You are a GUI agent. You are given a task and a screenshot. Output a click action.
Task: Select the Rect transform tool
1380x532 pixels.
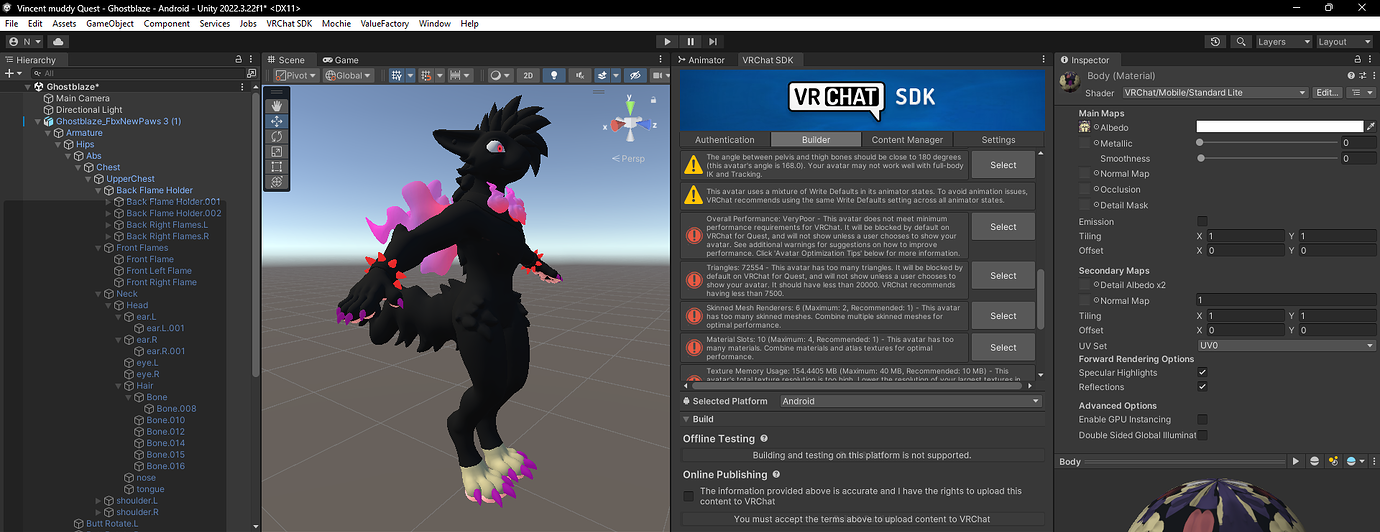(277, 167)
